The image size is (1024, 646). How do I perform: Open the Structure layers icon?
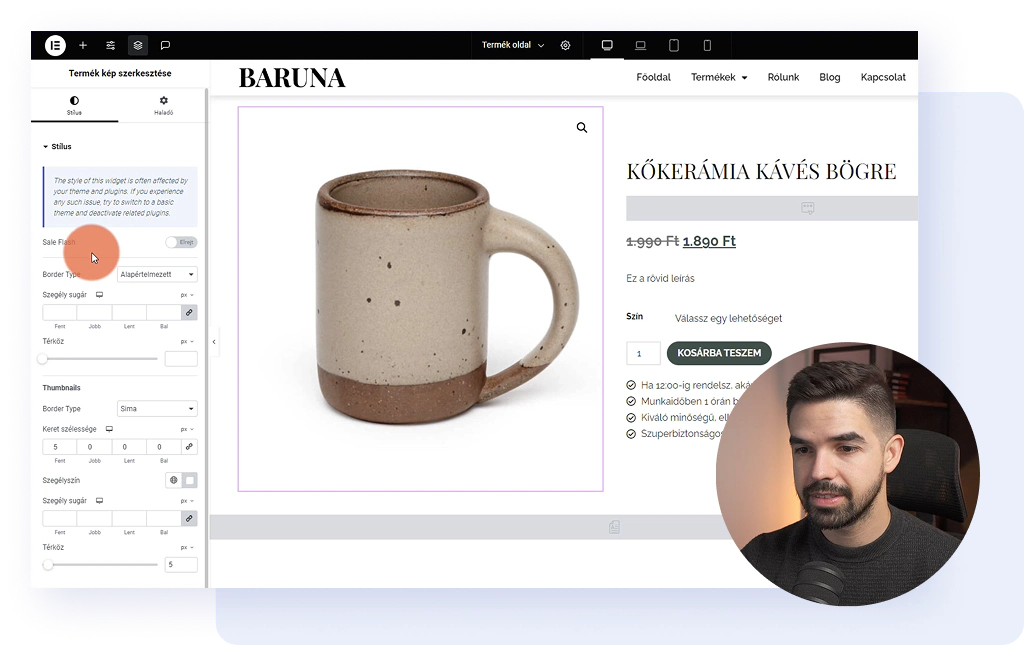(x=138, y=45)
